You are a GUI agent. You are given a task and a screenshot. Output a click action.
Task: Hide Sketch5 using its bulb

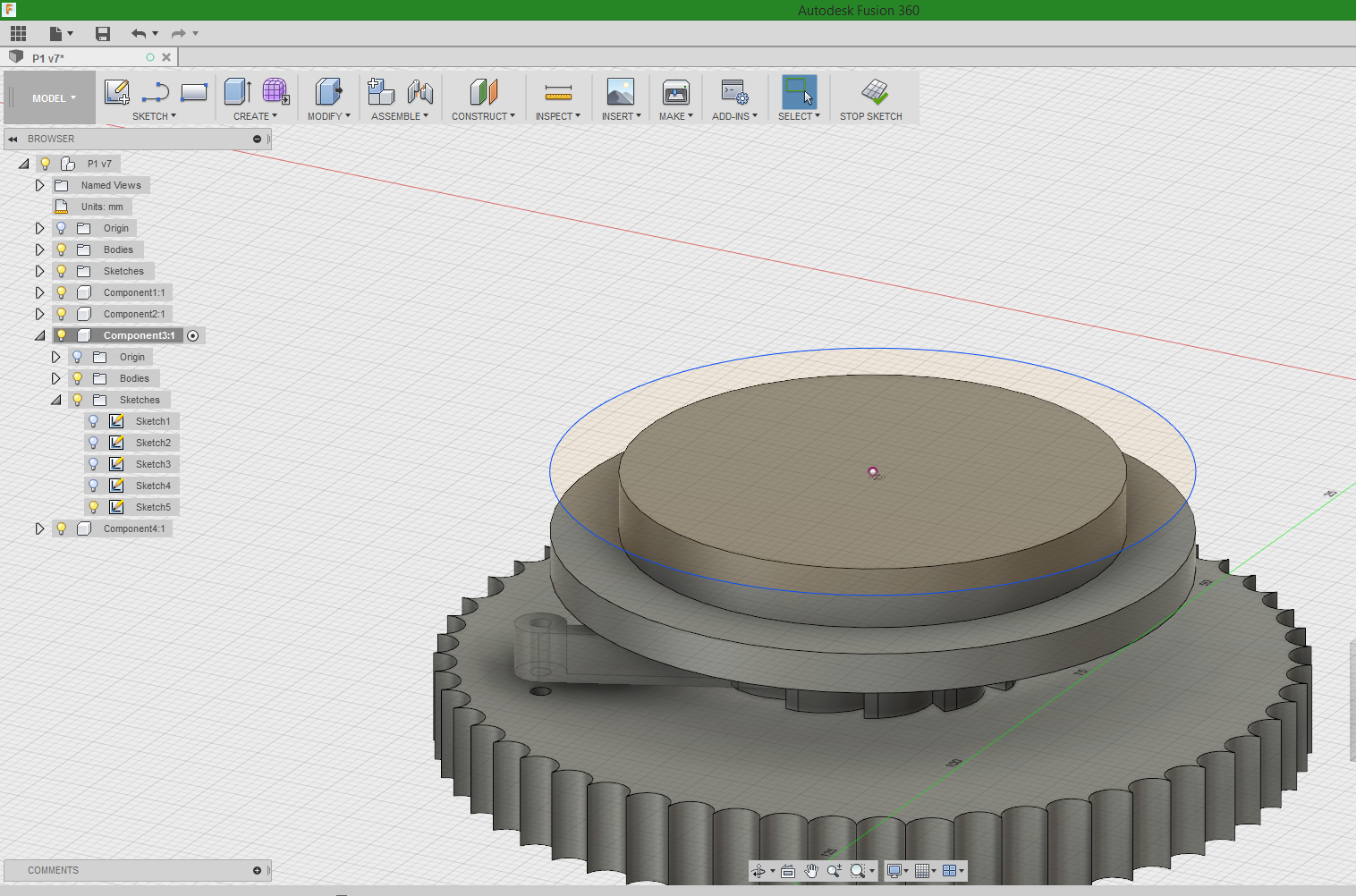coord(93,507)
